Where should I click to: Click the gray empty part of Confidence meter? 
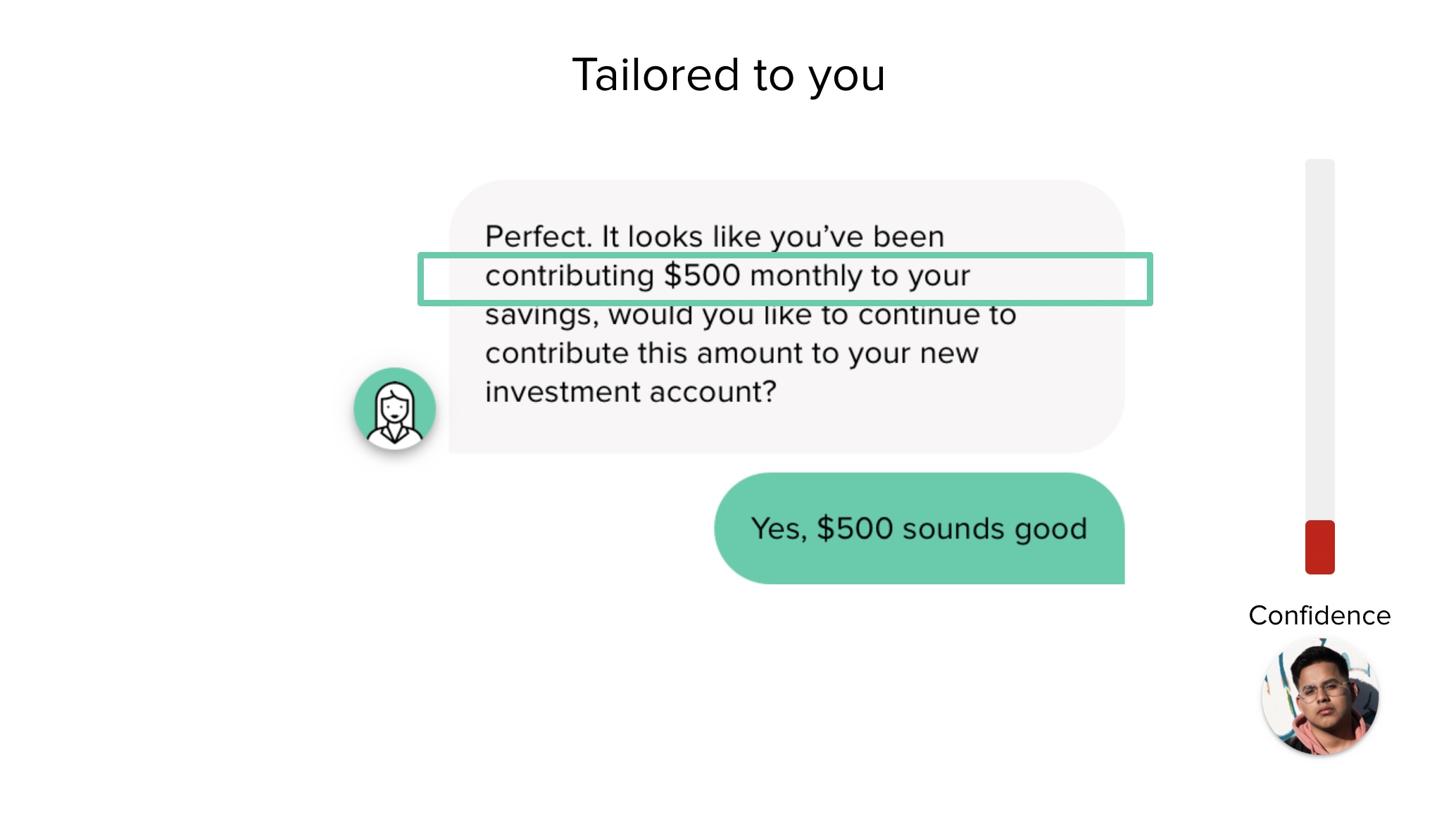tap(1320, 339)
